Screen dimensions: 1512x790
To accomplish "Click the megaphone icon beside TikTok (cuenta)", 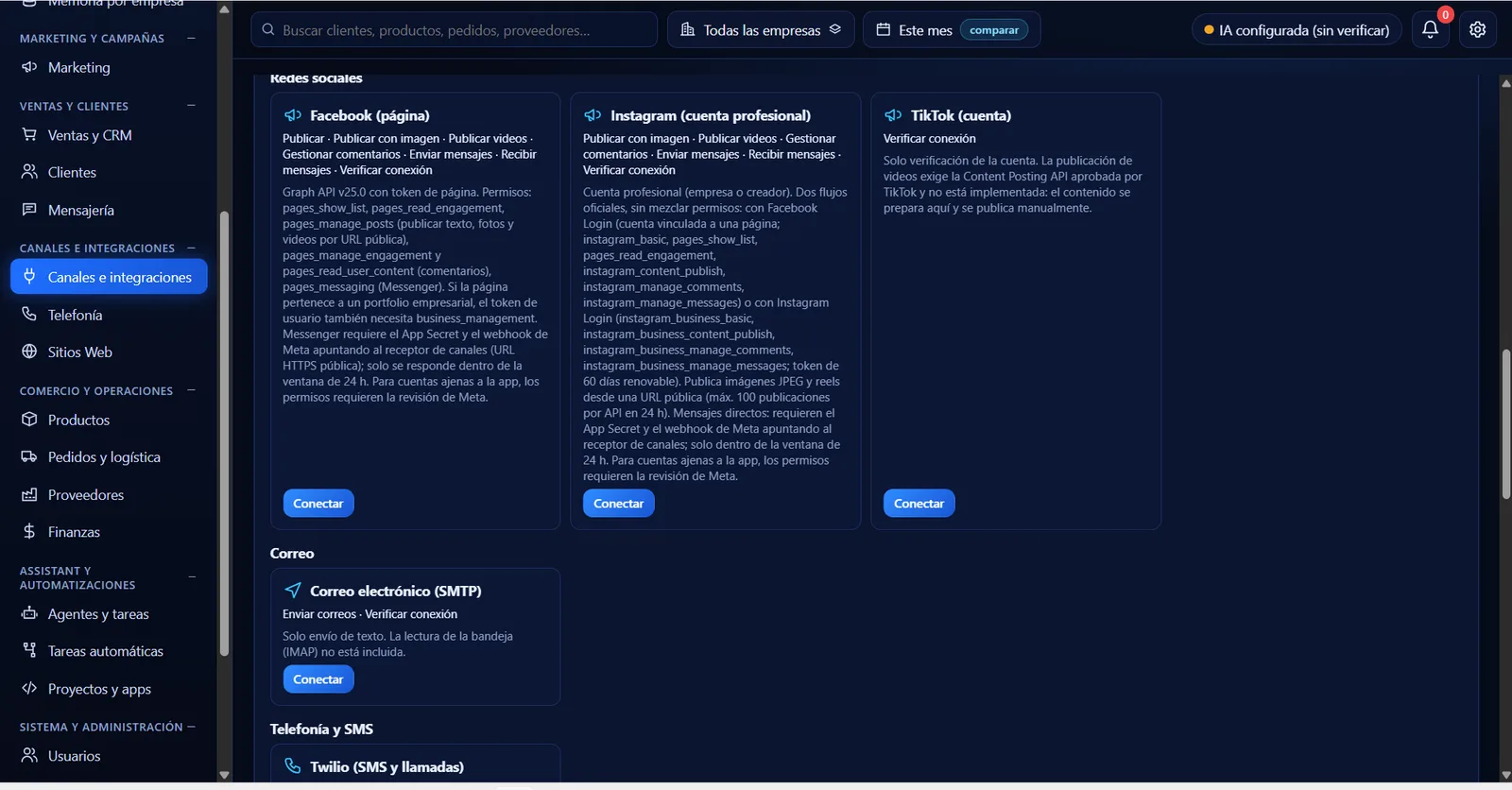I will [893, 115].
